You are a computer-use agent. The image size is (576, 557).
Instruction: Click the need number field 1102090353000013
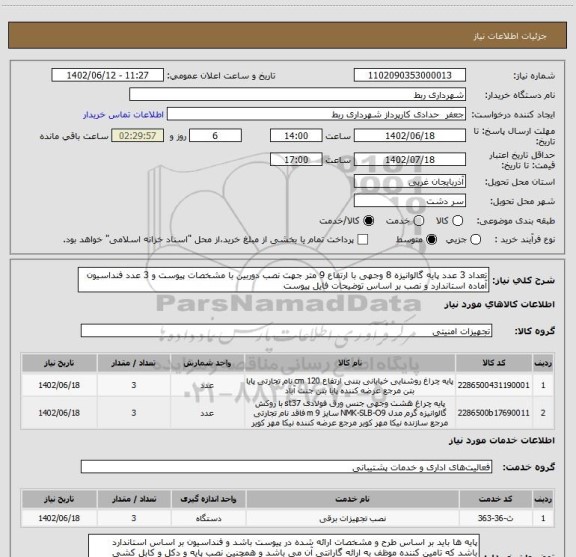click(410, 75)
